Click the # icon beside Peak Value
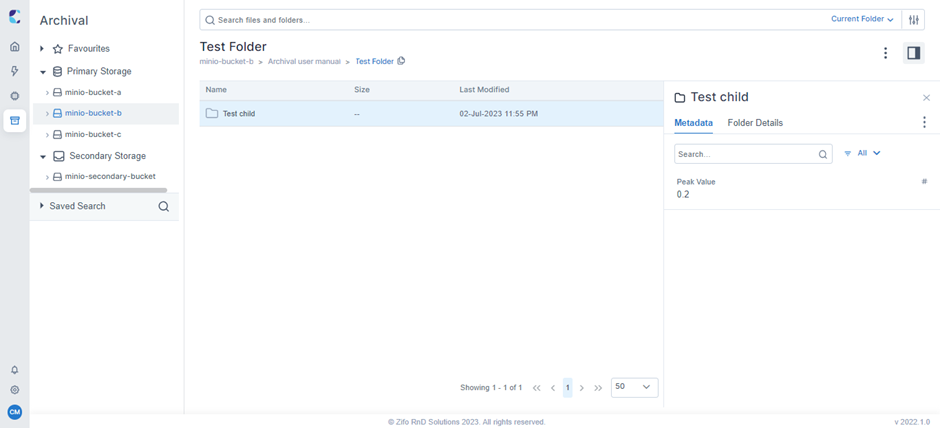This screenshot has width=940, height=428. tap(924, 182)
